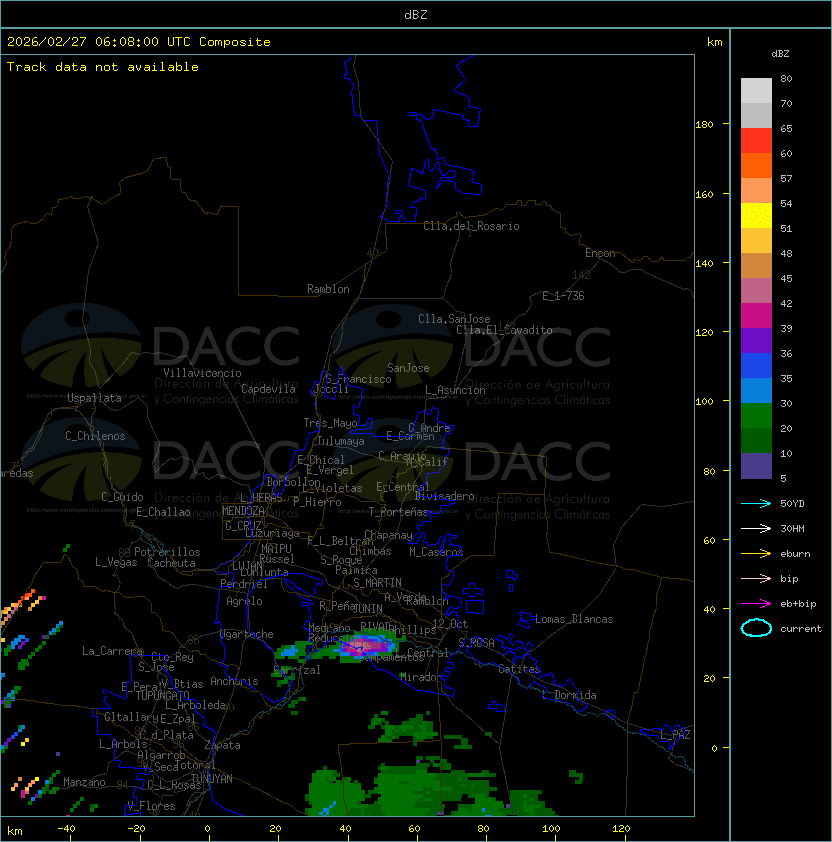
Task: Click the 'E_Challao' map label
Action: tap(163, 512)
